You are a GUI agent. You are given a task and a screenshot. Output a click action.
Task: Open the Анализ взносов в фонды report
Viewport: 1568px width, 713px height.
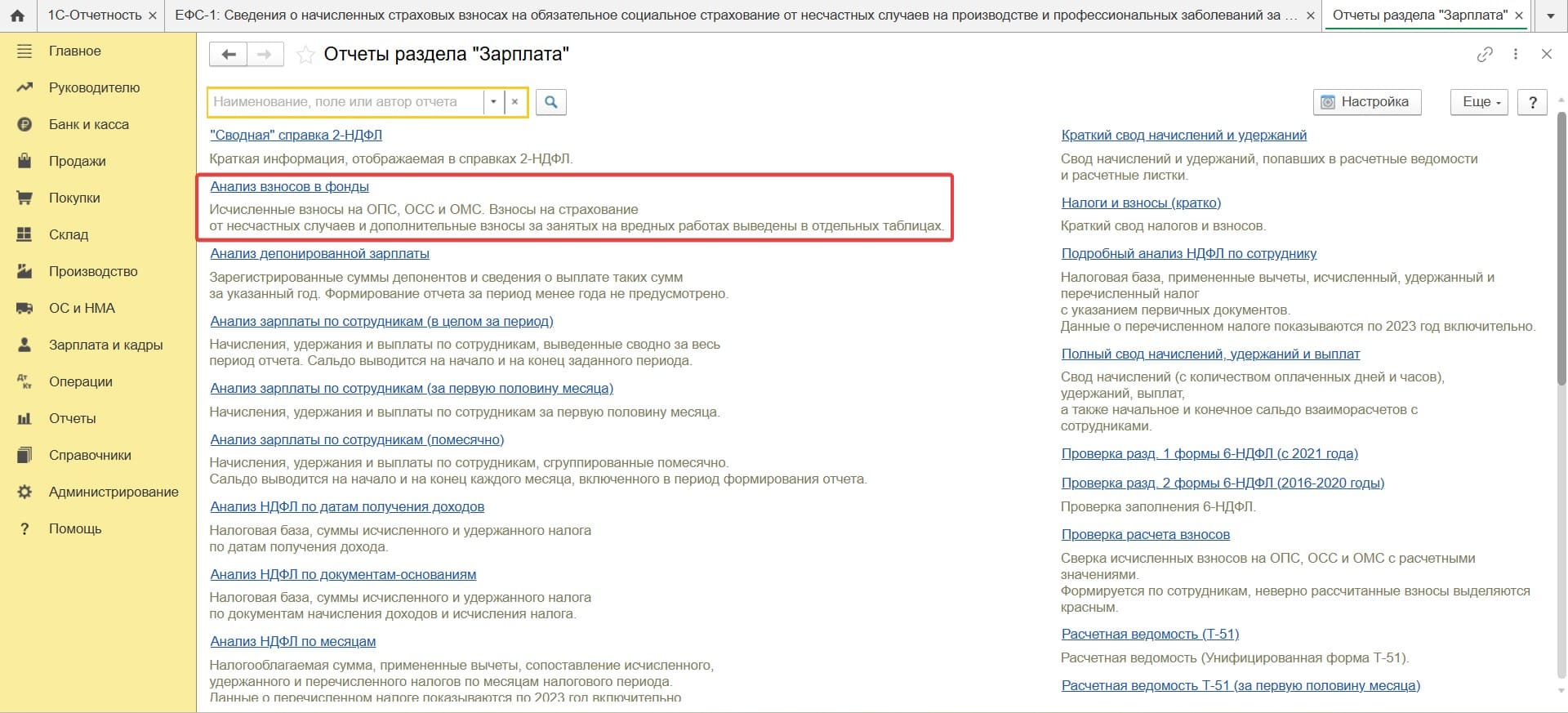[289, 186]
